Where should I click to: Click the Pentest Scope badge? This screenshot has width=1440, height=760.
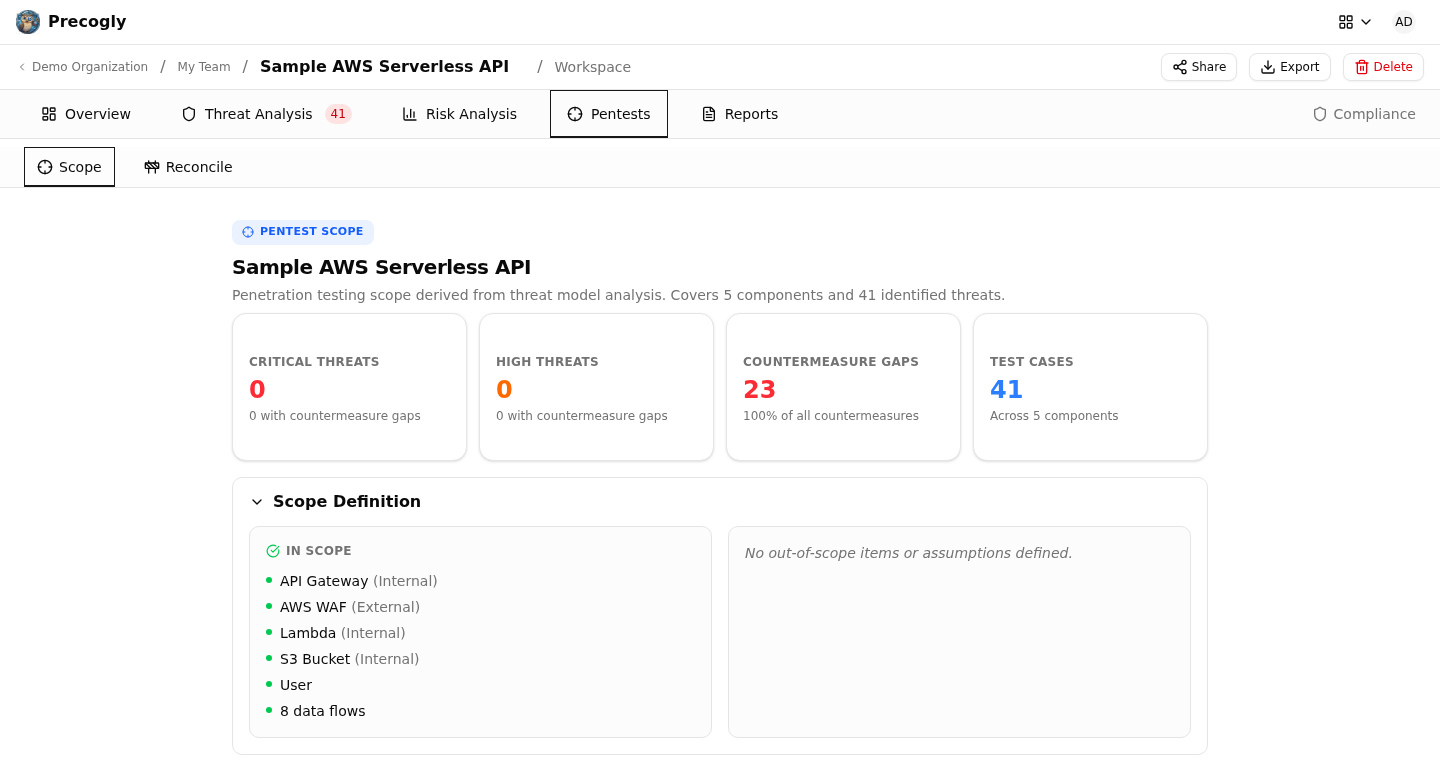(303, 232)
